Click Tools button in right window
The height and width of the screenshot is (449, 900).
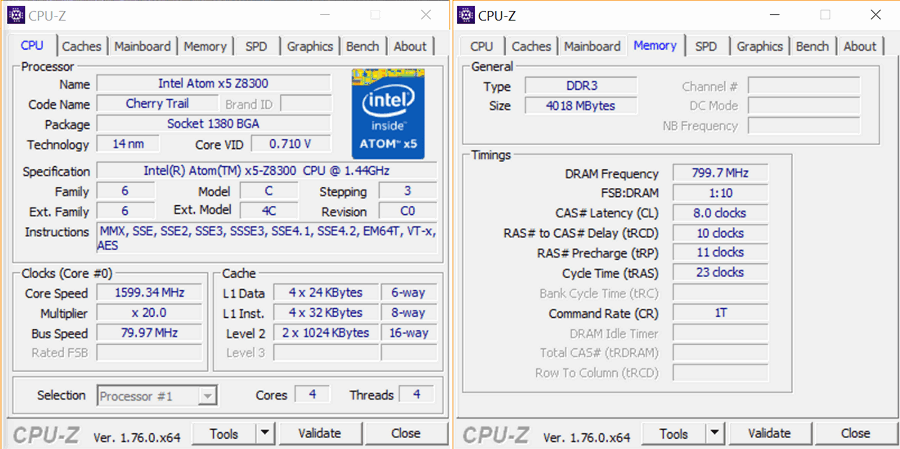click(x=673, y=433)
